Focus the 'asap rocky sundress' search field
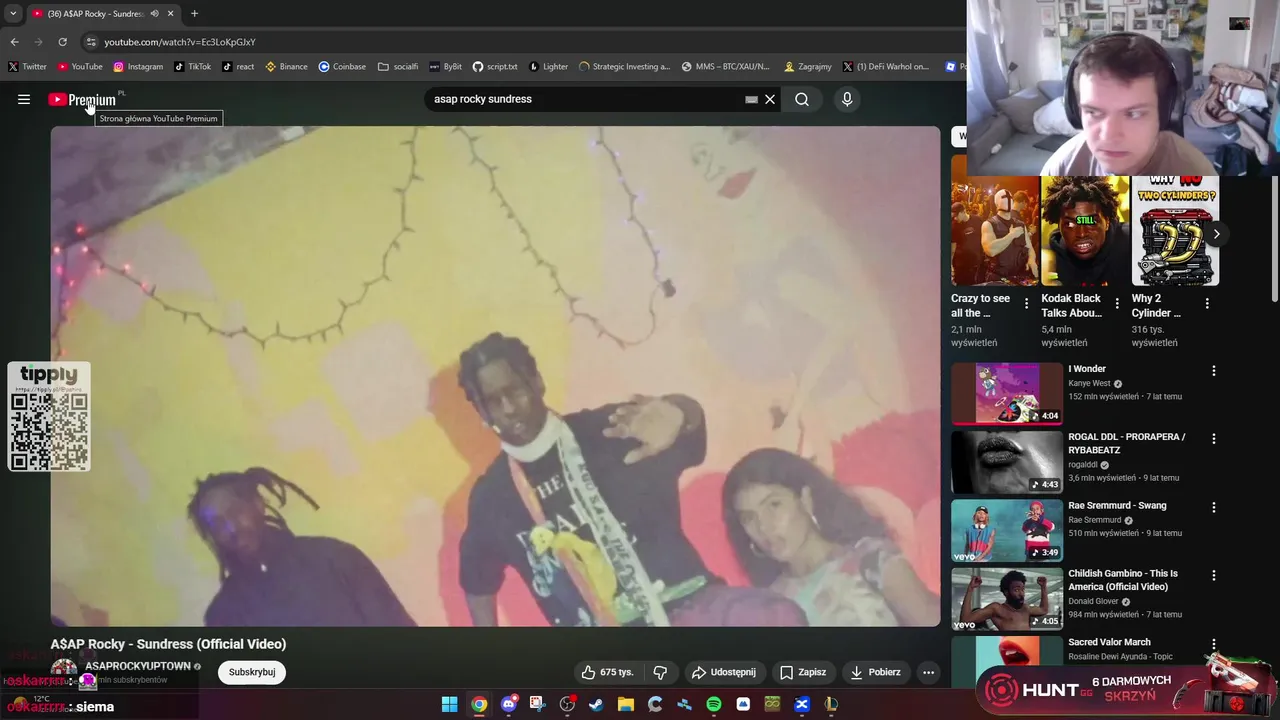The width and height of the screenshot is (1280, 720). tap(585, 99)
